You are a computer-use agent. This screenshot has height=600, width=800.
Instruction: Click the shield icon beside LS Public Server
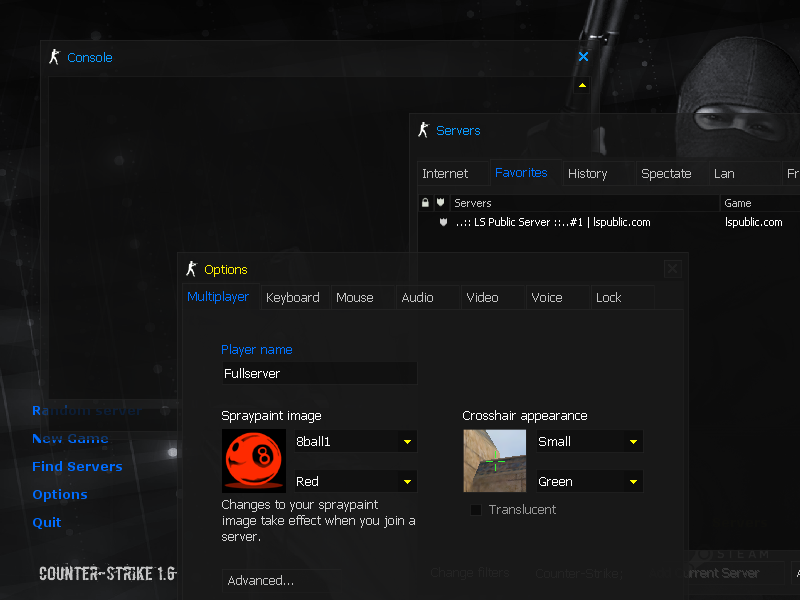[x=443, y=222]
